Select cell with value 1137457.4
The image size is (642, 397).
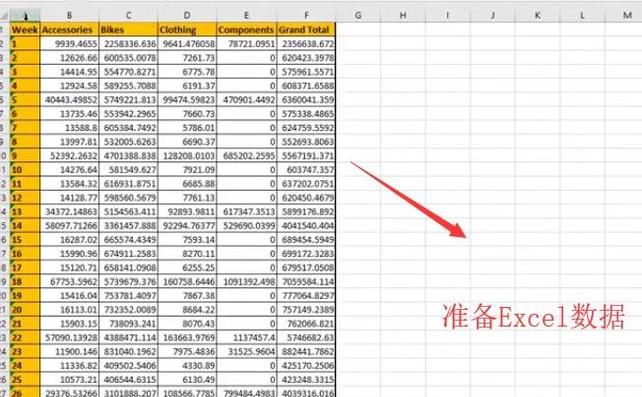(x=246, y=337)
